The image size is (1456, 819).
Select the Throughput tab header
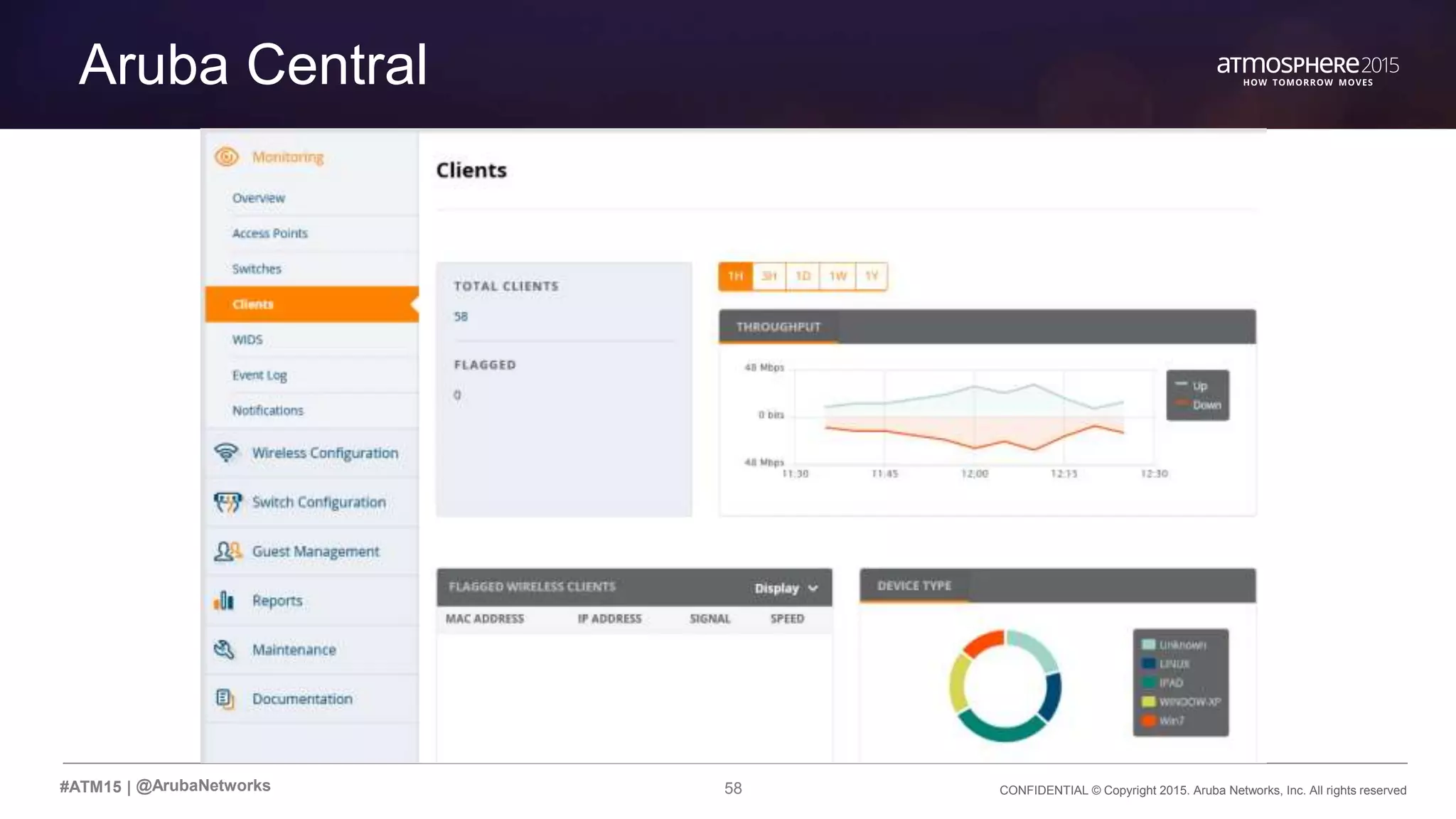pos(778,327)
